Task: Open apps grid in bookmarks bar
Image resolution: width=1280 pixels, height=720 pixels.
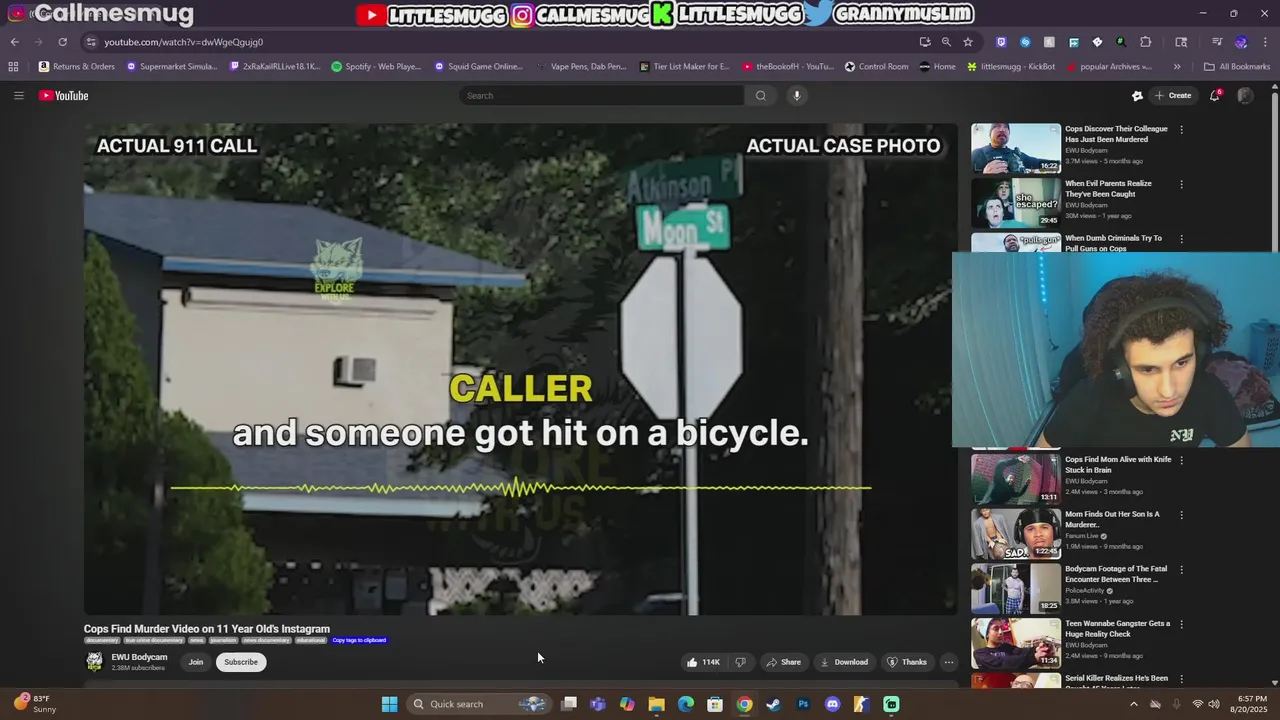Action: [13, 67]
